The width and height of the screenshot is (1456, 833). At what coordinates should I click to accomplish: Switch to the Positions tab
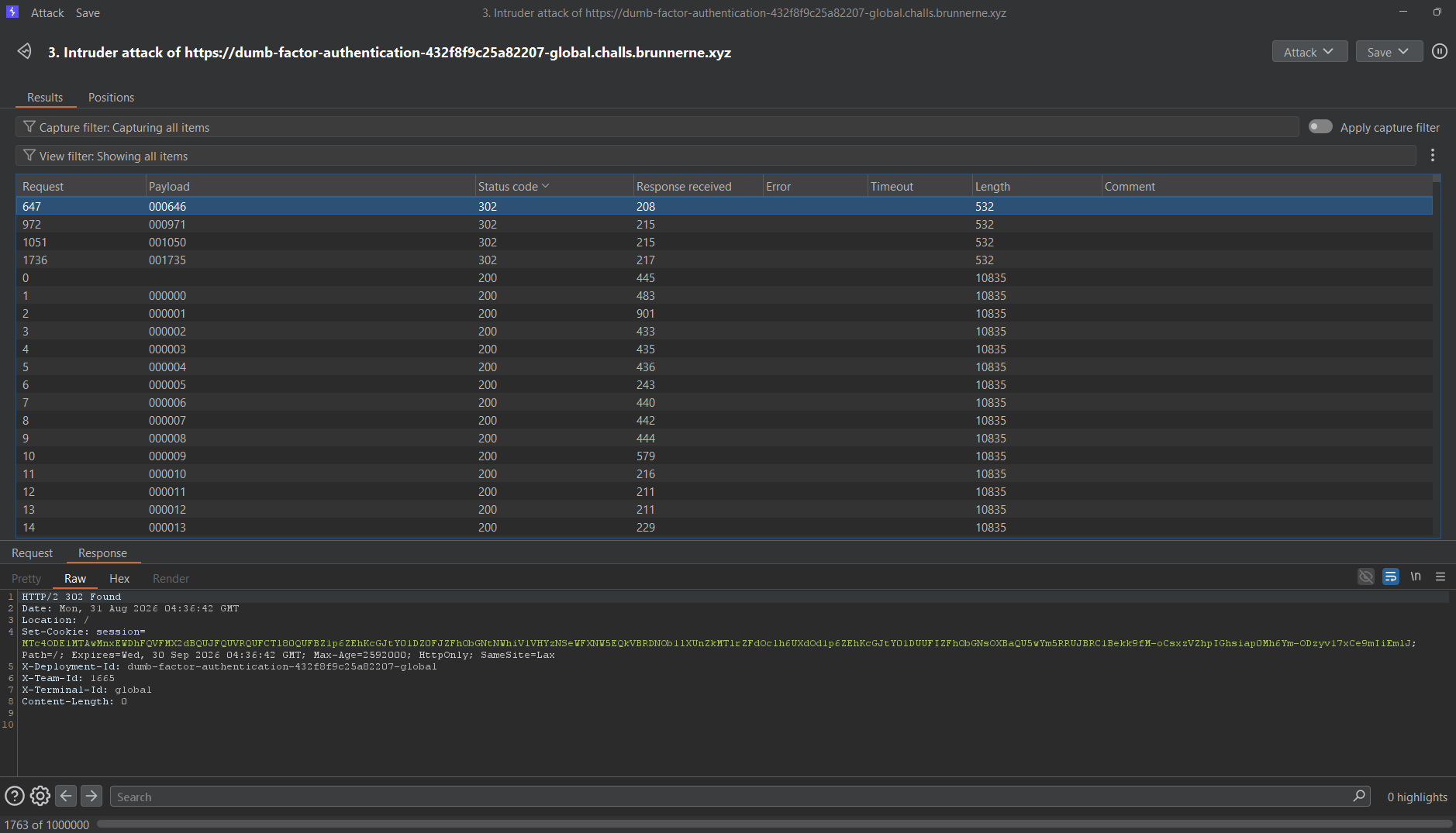coord(111,98)
